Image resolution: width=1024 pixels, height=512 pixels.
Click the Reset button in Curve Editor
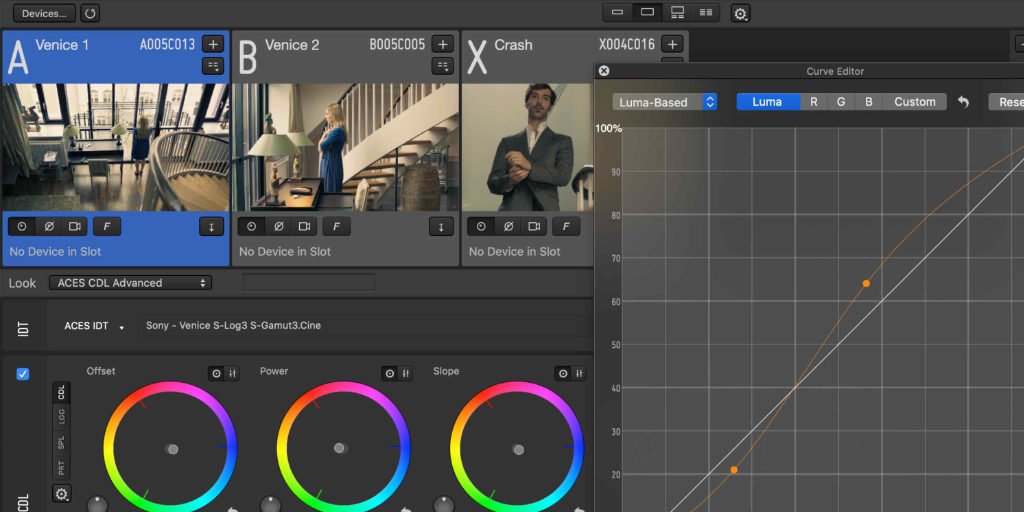[x=1006, y=102]
